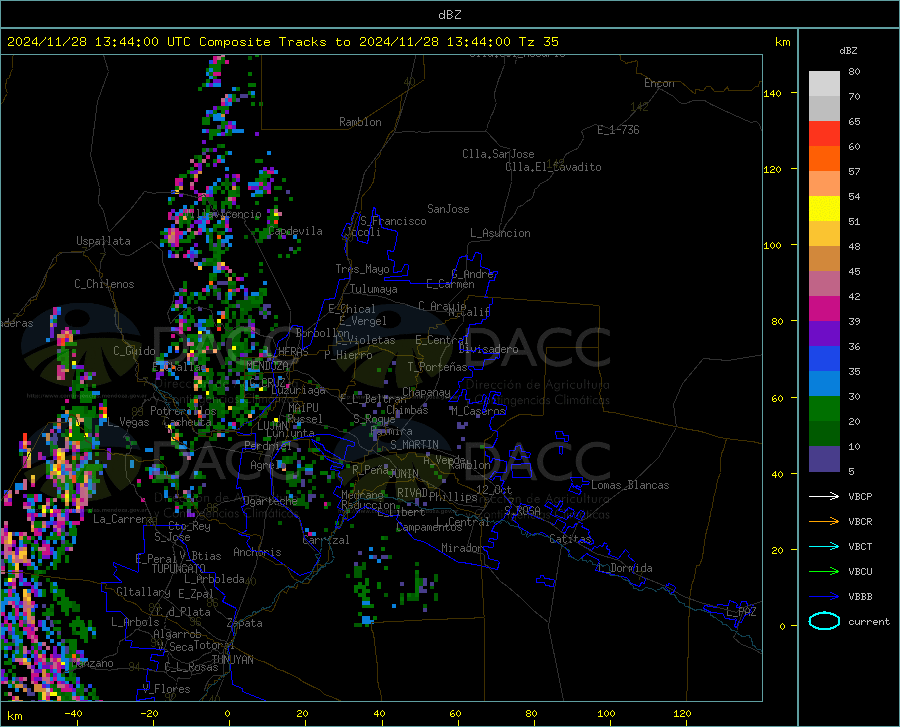This screenshot has width=900, height=727.
Task: Click the orange VBCR arrow legend icon
Action: click(824, 522)
